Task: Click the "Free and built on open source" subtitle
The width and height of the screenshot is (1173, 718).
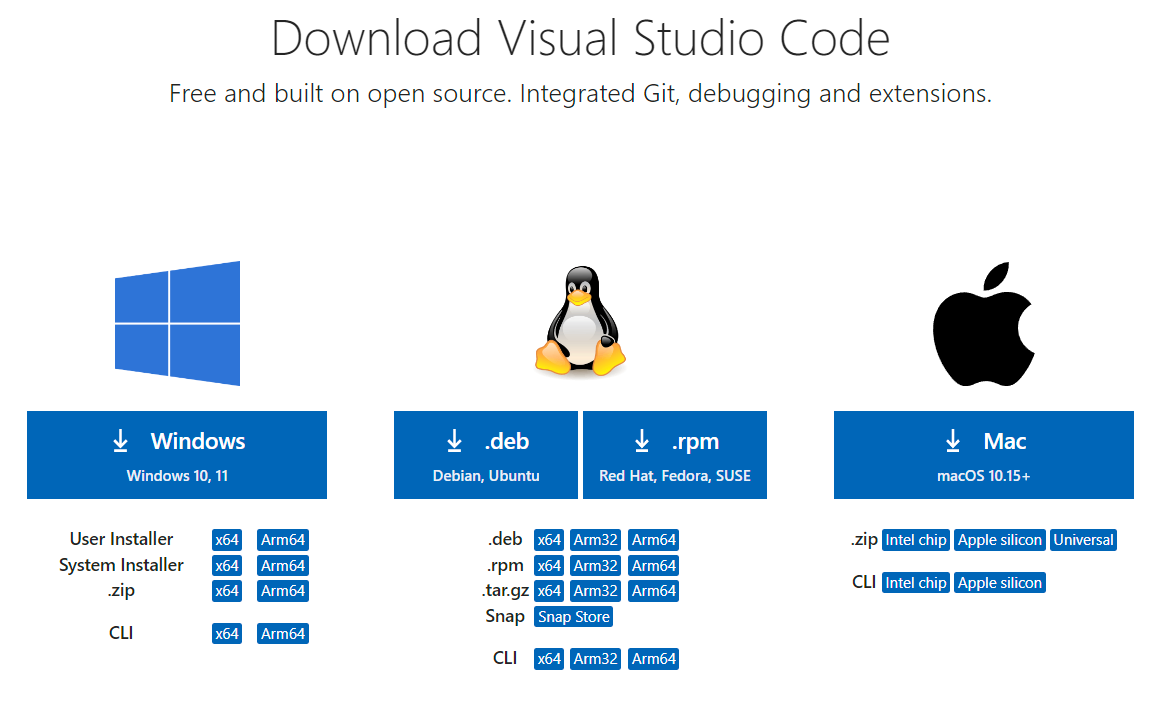Action: (581, 93)
